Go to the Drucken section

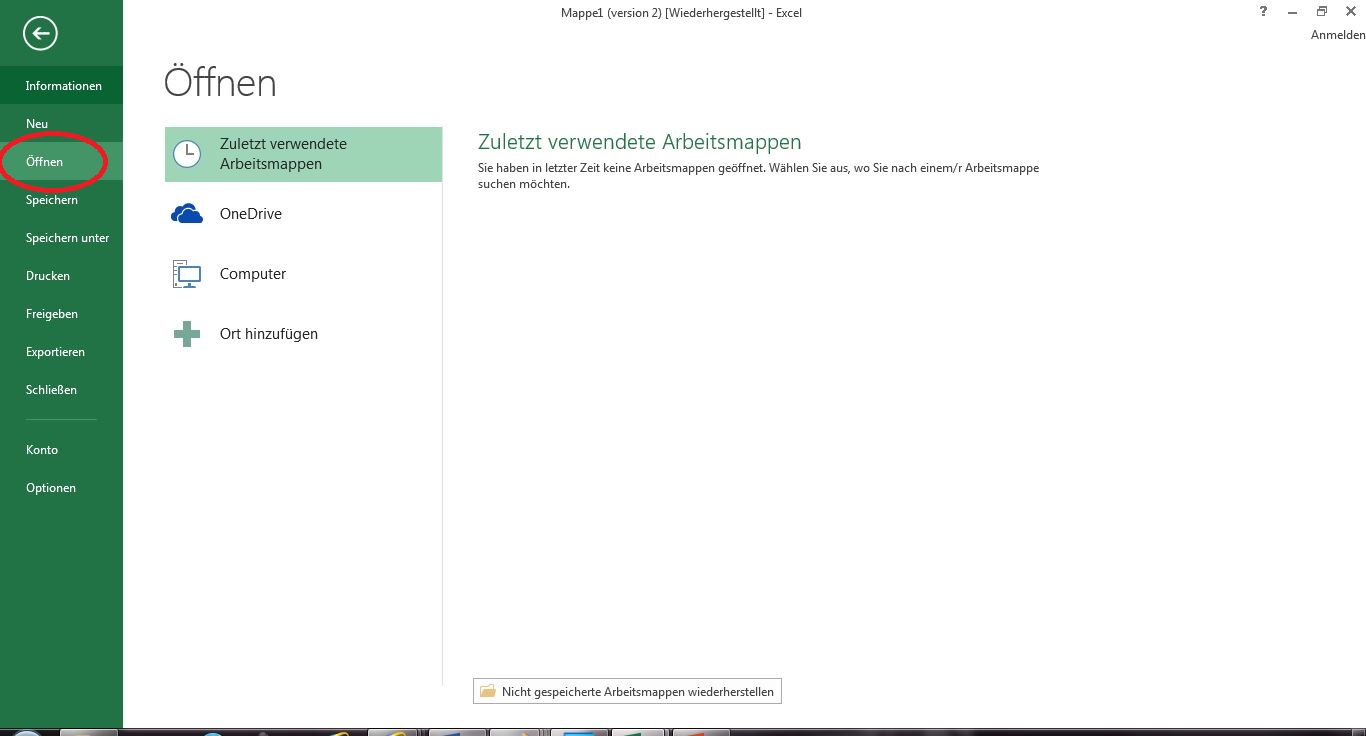[x=48, y=276]
